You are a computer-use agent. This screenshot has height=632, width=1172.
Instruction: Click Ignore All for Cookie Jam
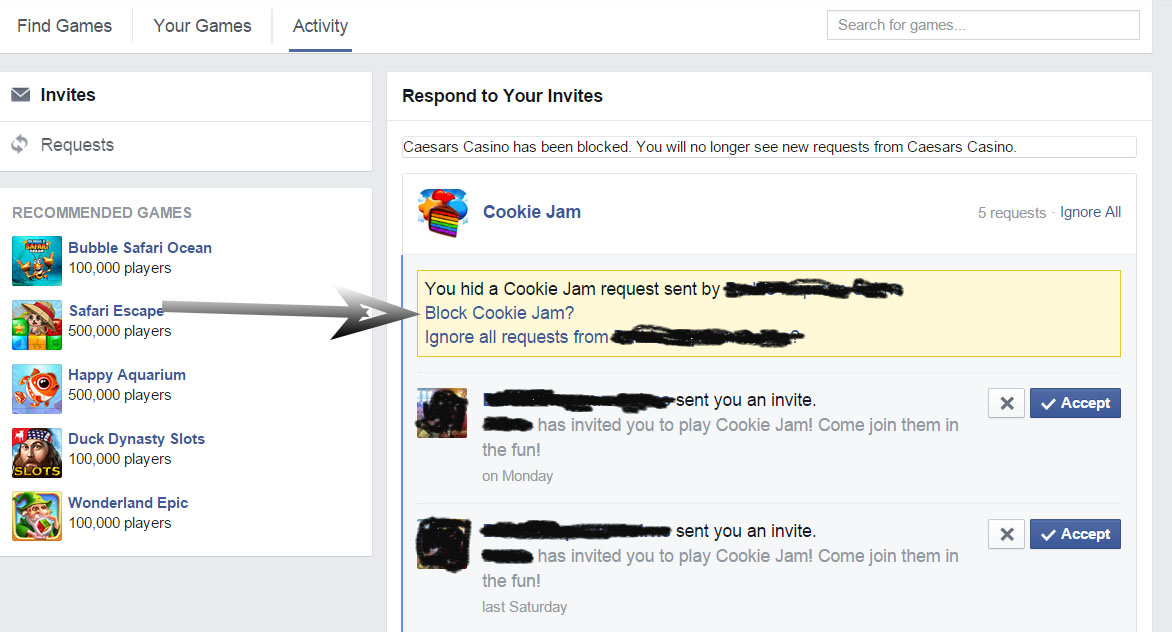click(x=1090, y=212)
